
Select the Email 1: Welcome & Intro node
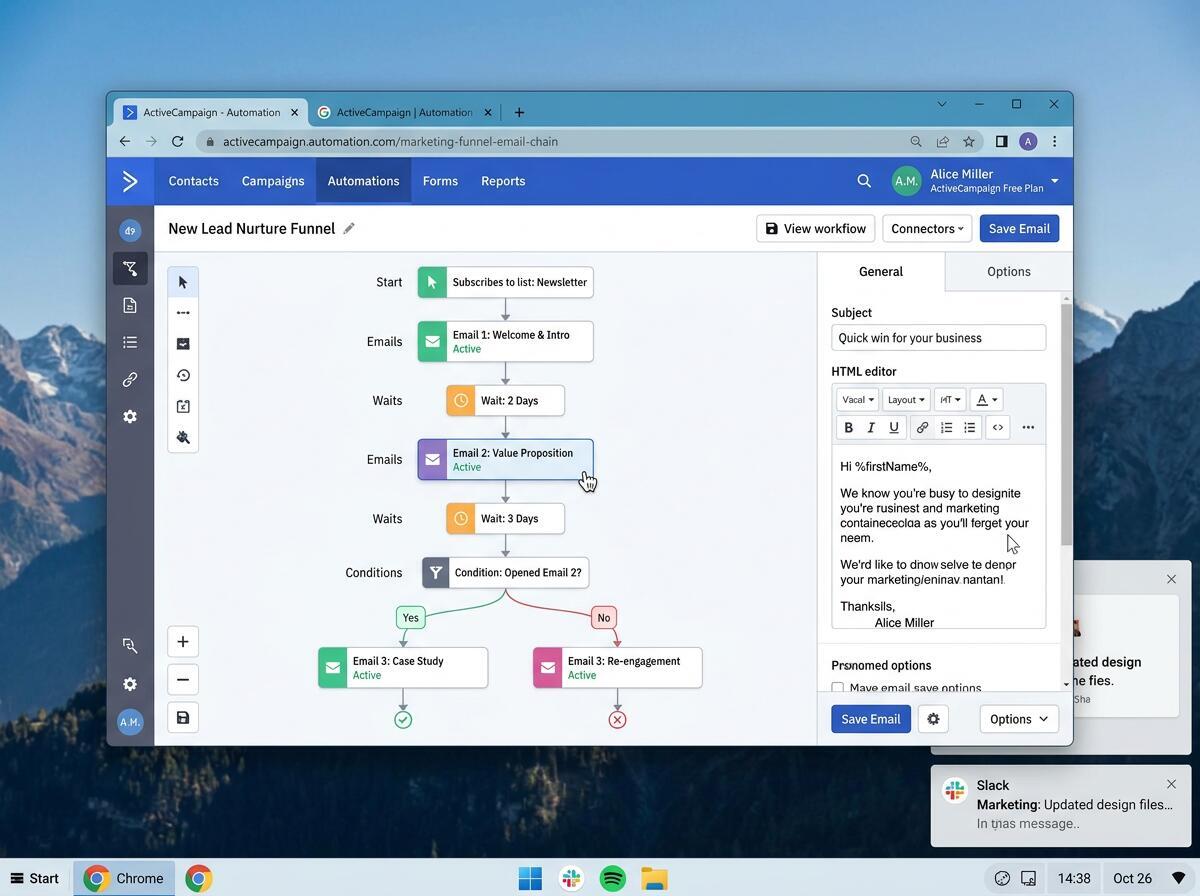[505, 342]
